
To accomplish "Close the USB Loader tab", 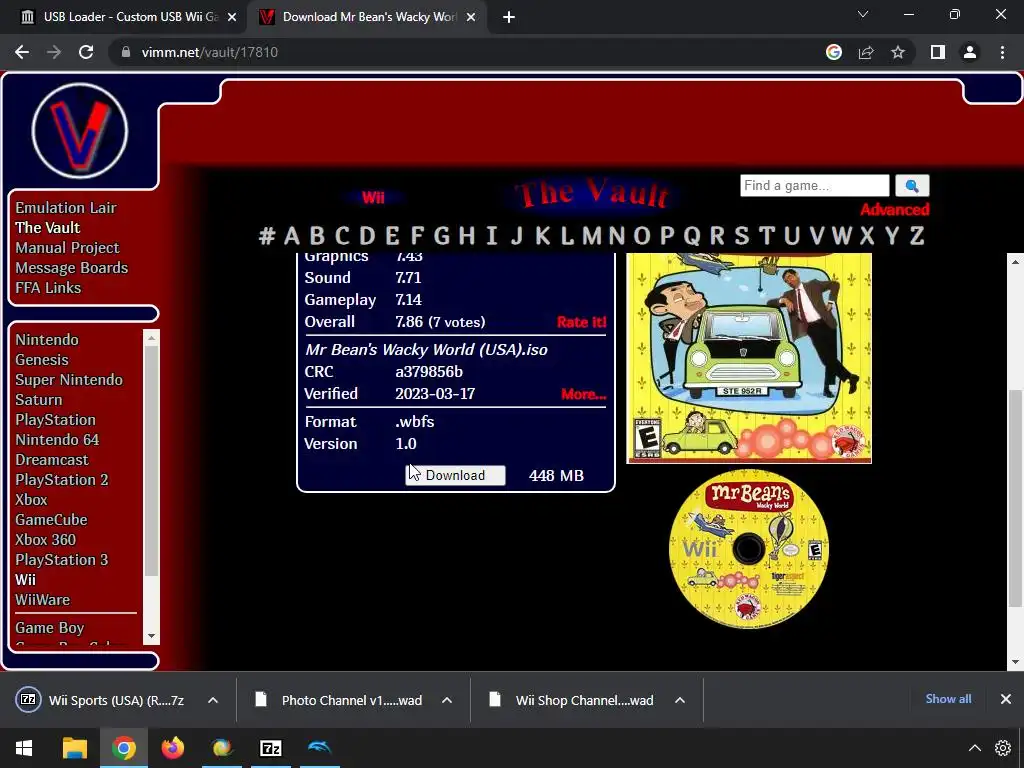I will [x=232, y=17].
